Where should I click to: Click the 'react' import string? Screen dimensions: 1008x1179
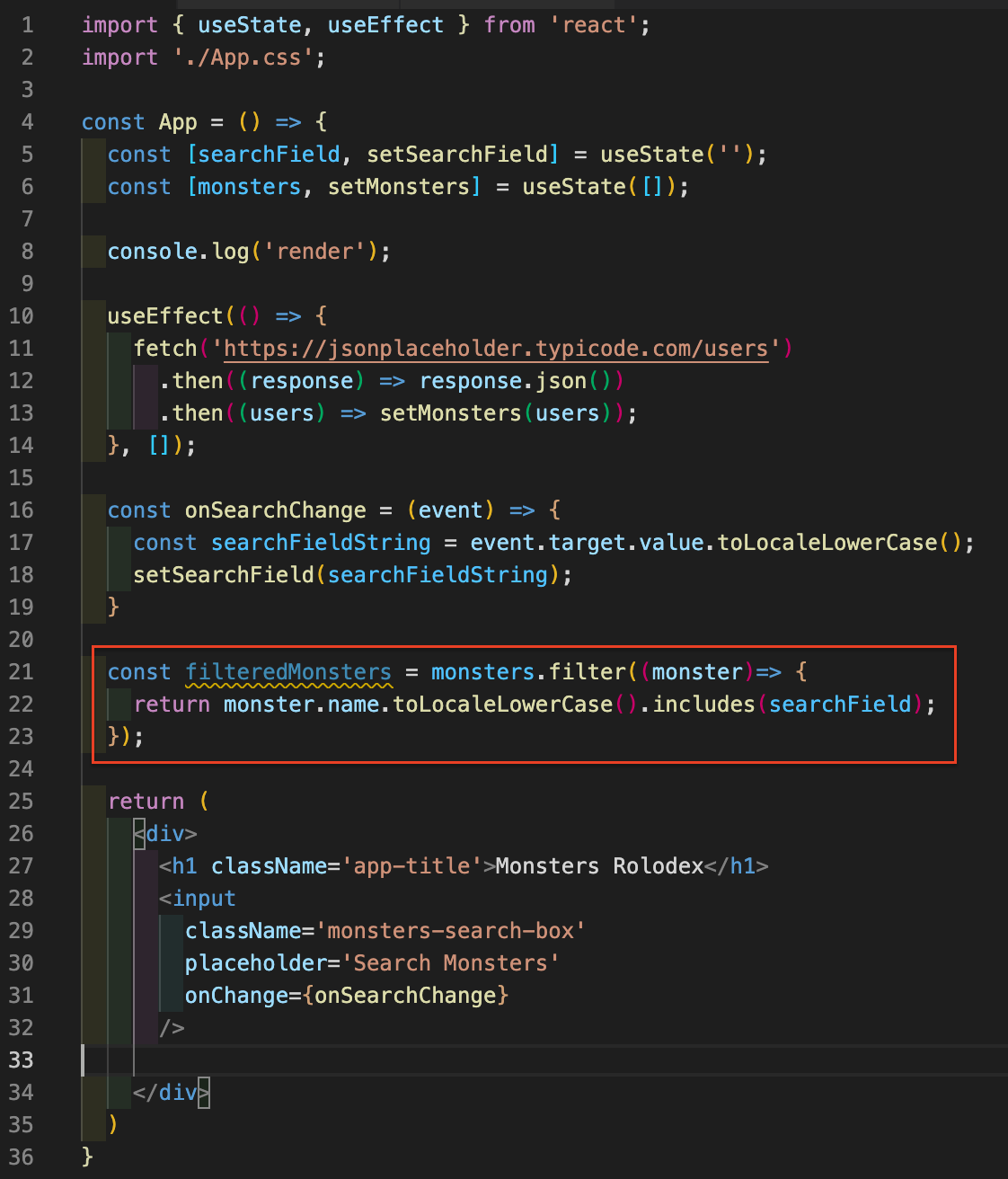(x=593, y=25)
